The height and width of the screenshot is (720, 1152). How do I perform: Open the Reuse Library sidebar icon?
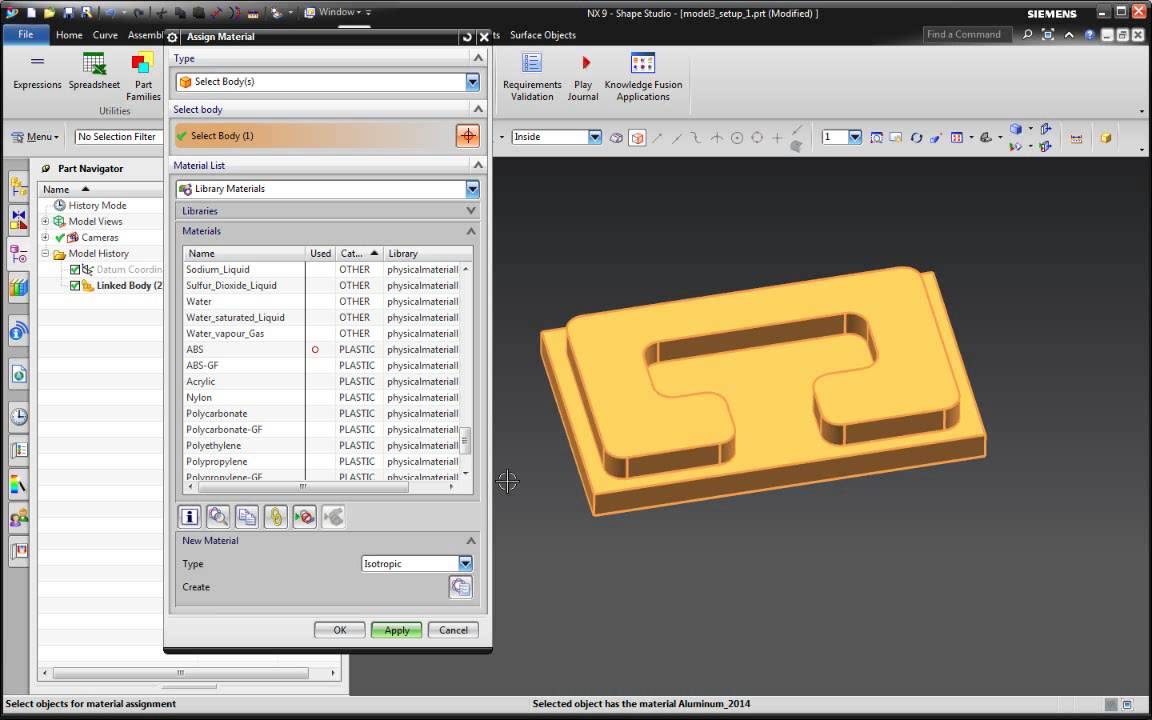pos(18,287)
